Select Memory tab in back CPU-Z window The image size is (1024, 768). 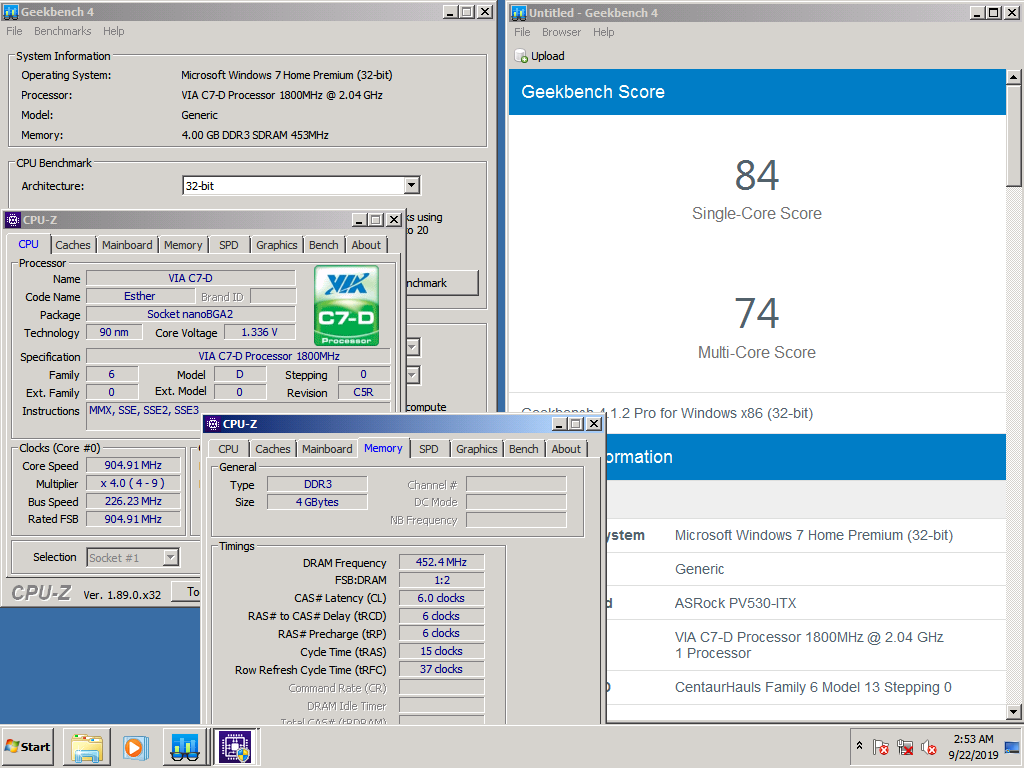click(183, 245)
